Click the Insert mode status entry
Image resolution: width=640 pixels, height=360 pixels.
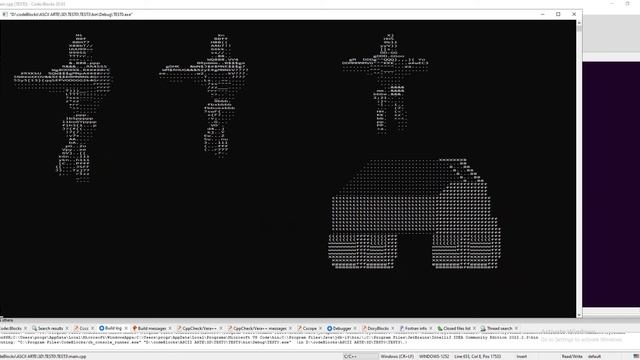tap(522, 356)
